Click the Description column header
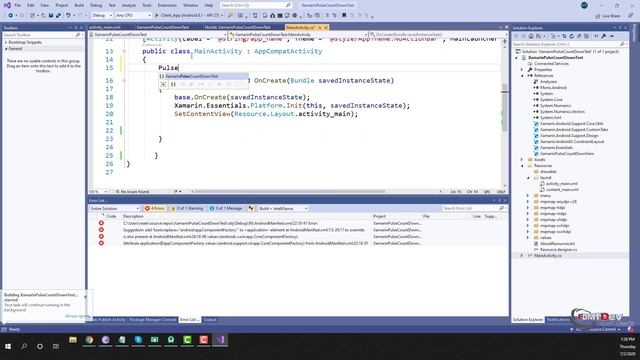 pyautogui.click(x=133, y=216)
